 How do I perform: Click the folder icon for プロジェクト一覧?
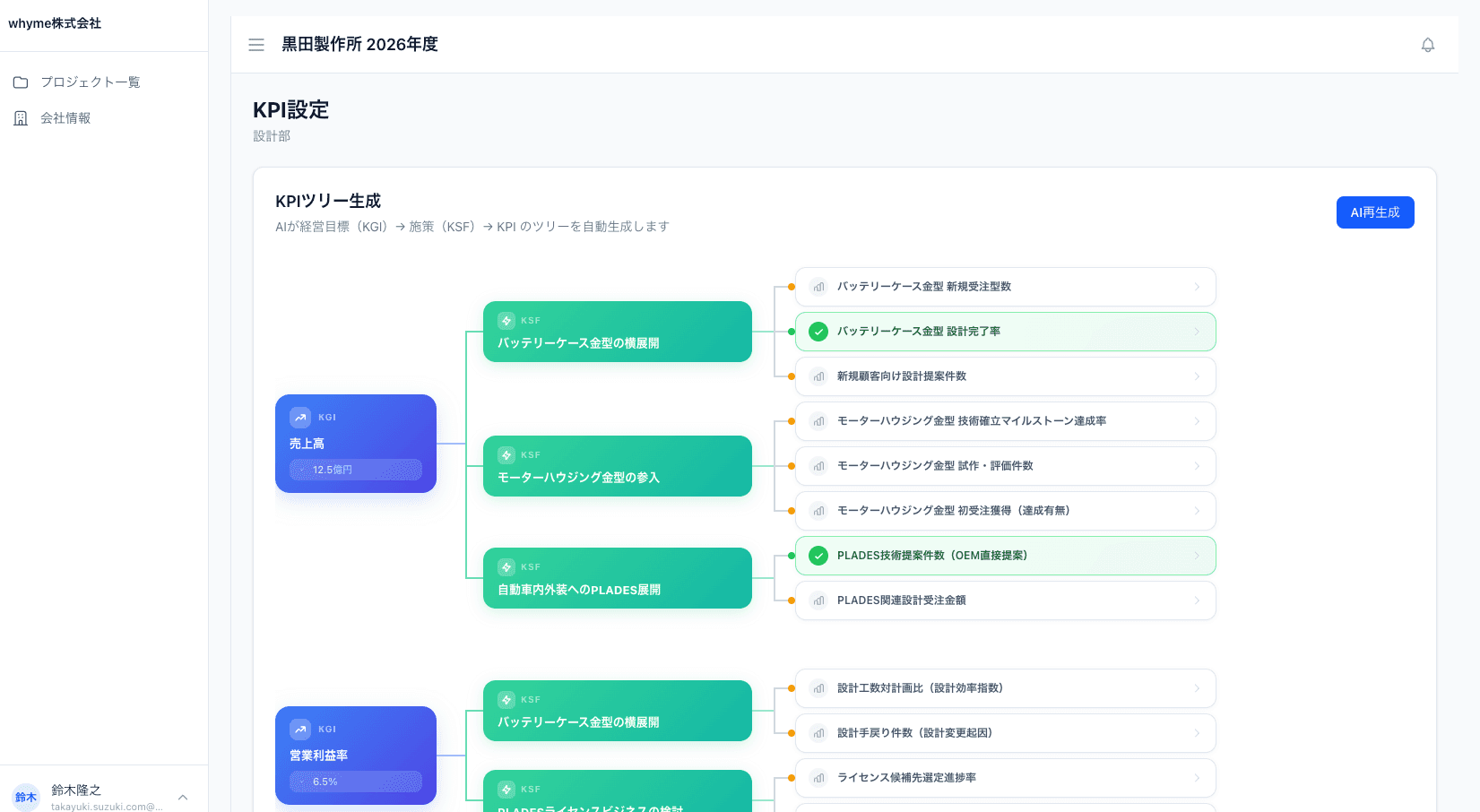(x=21, y=82)
